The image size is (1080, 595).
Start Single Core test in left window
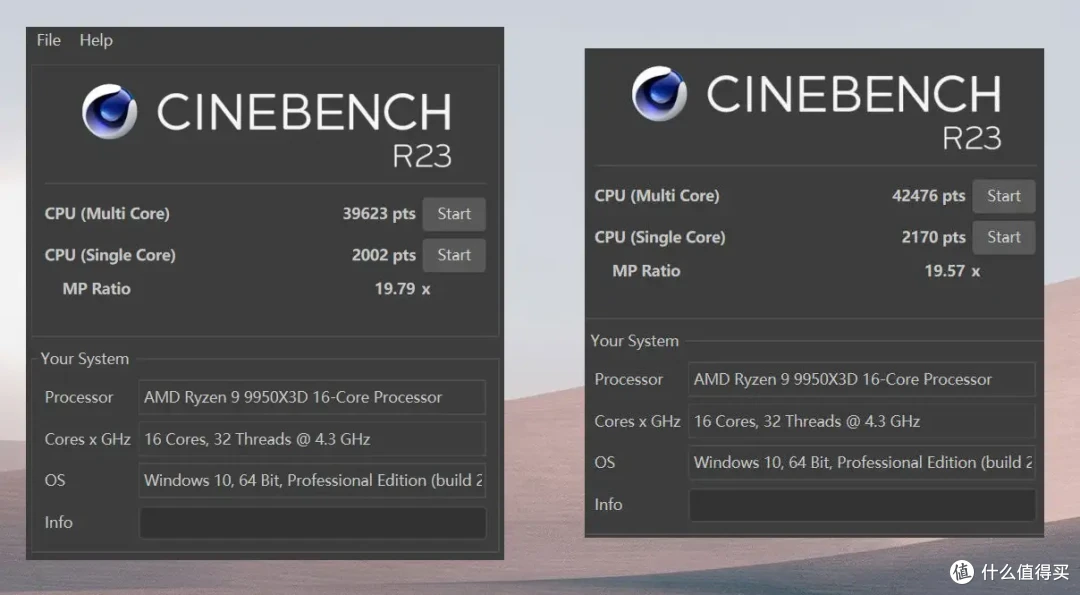[454, 255]
